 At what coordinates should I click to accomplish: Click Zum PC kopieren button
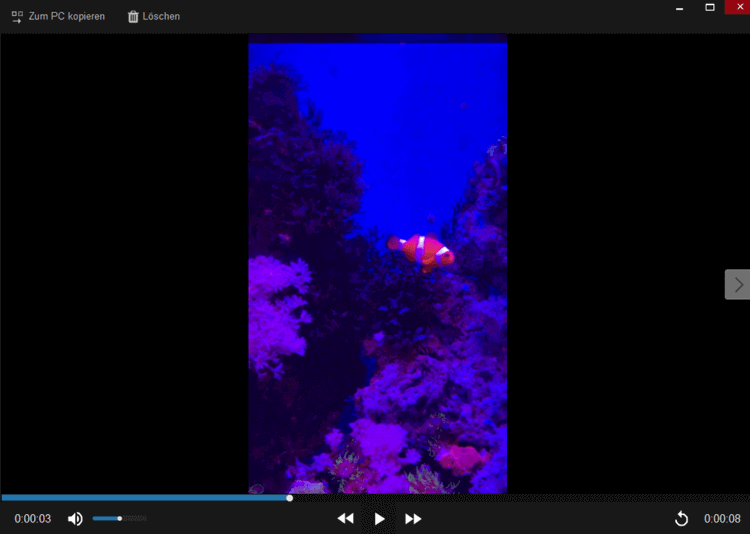pos(58,17)
